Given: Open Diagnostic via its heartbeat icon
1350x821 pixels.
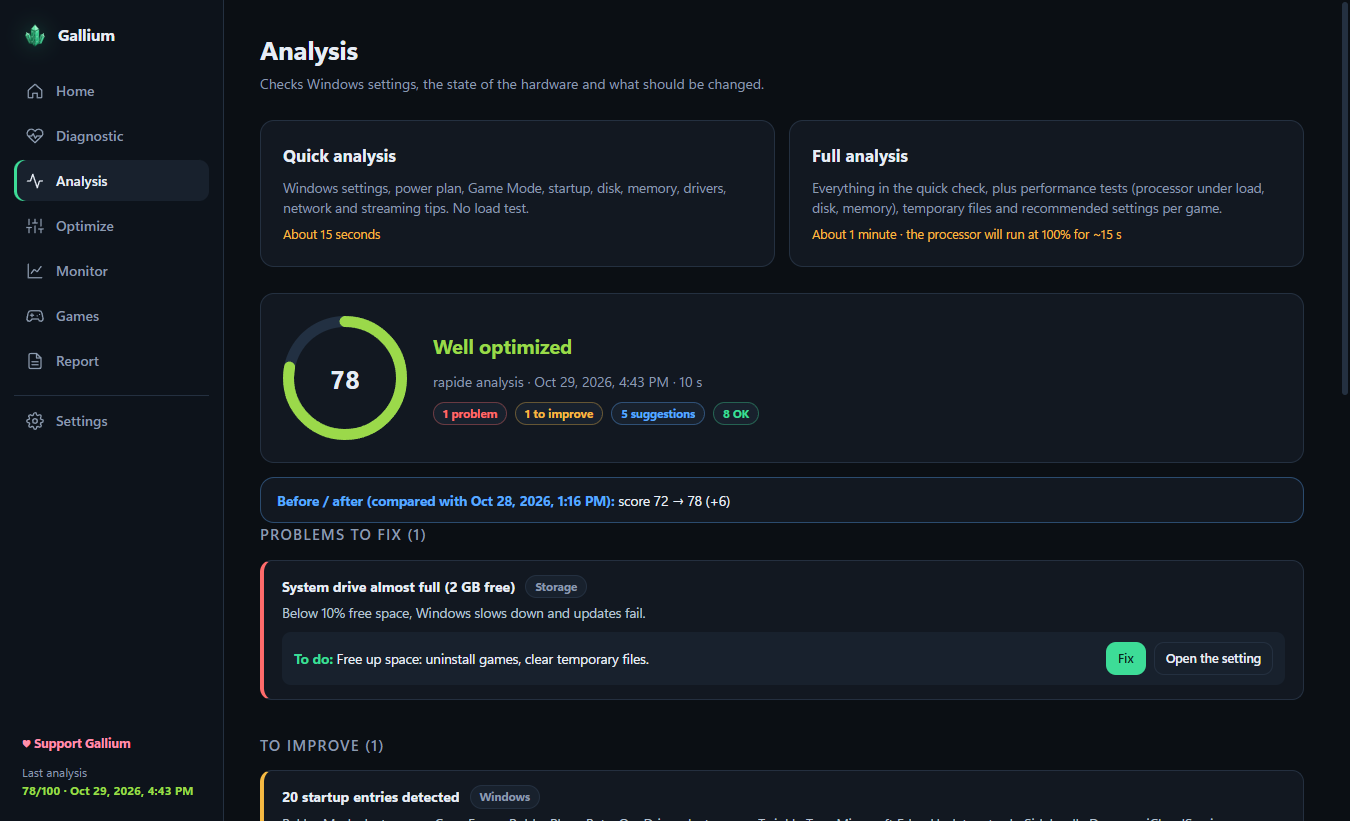Looking at the screenshot, I should tap(35, 136).
